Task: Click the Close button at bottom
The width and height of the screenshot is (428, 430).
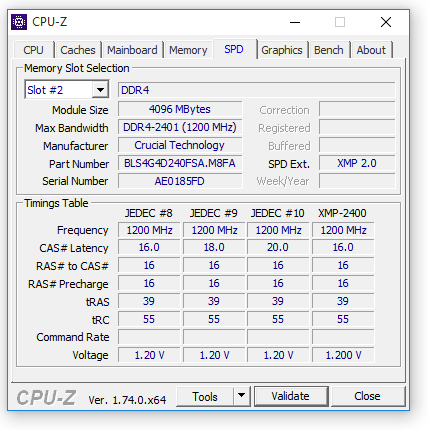Action: tap(367, 396)
